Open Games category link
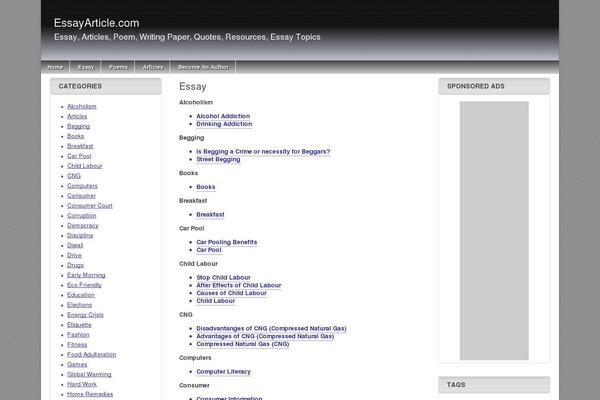The height and width of the screenshot is (400, 600). coord(77,365)
